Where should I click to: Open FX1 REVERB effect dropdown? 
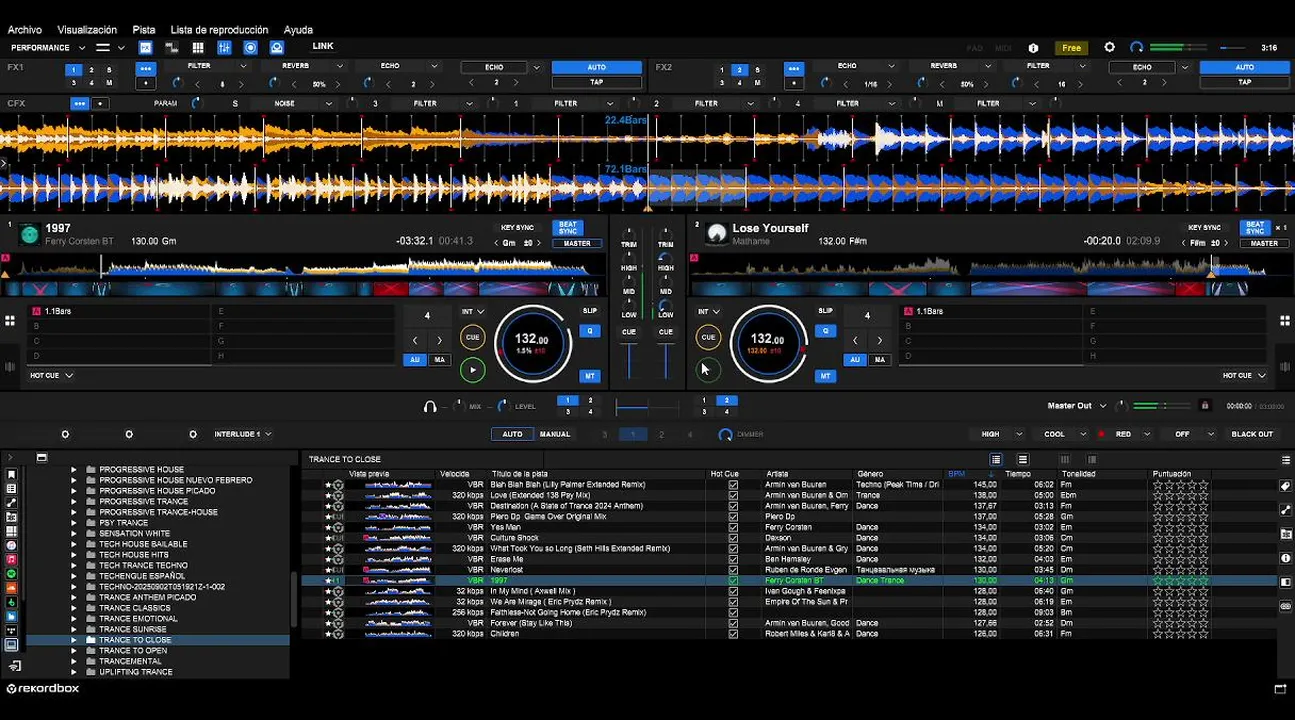tap(340, 66)
